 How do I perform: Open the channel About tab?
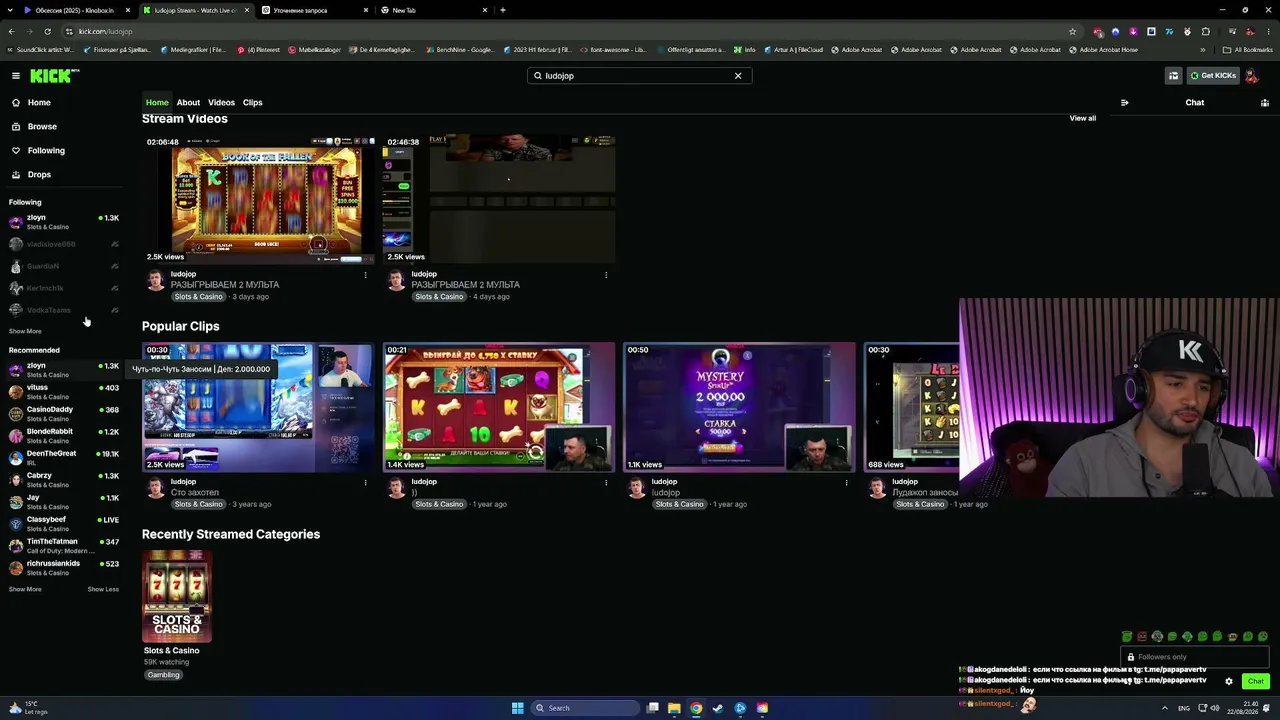click(188, 103)
